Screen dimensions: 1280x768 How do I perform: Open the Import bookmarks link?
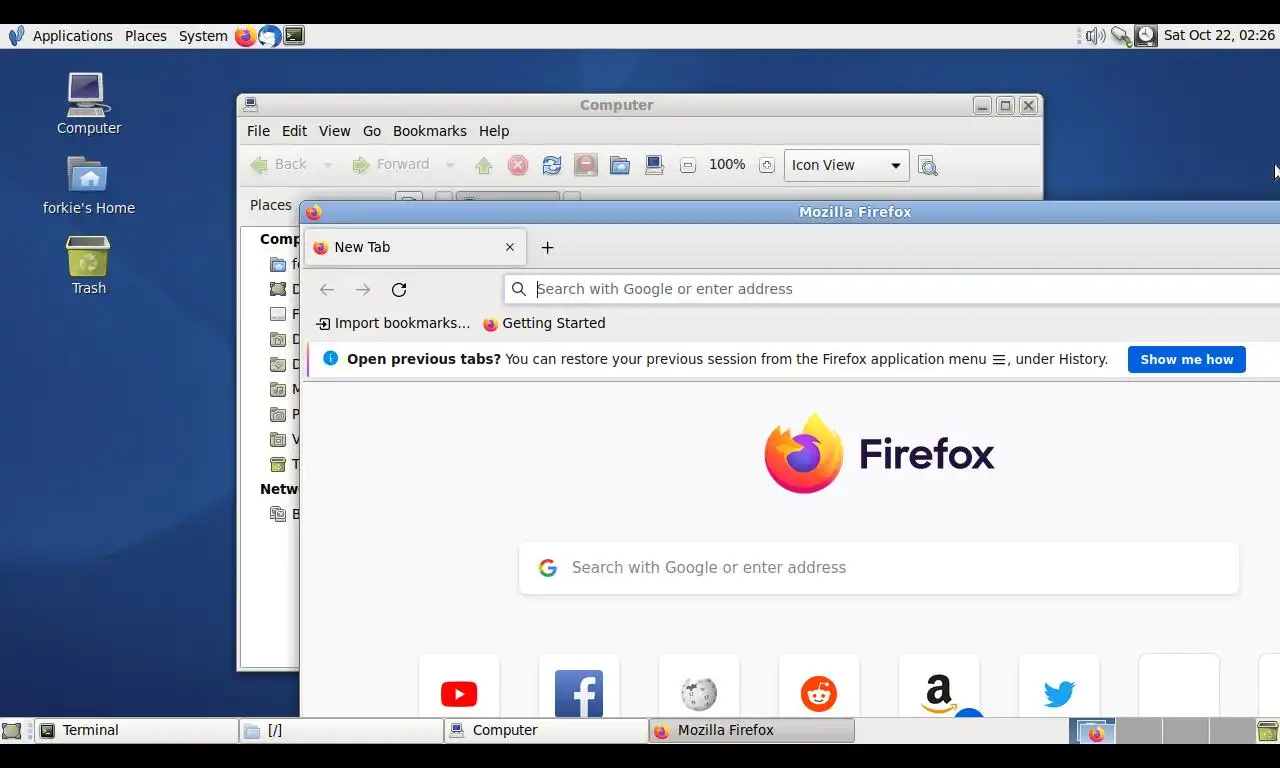point(393,324)
